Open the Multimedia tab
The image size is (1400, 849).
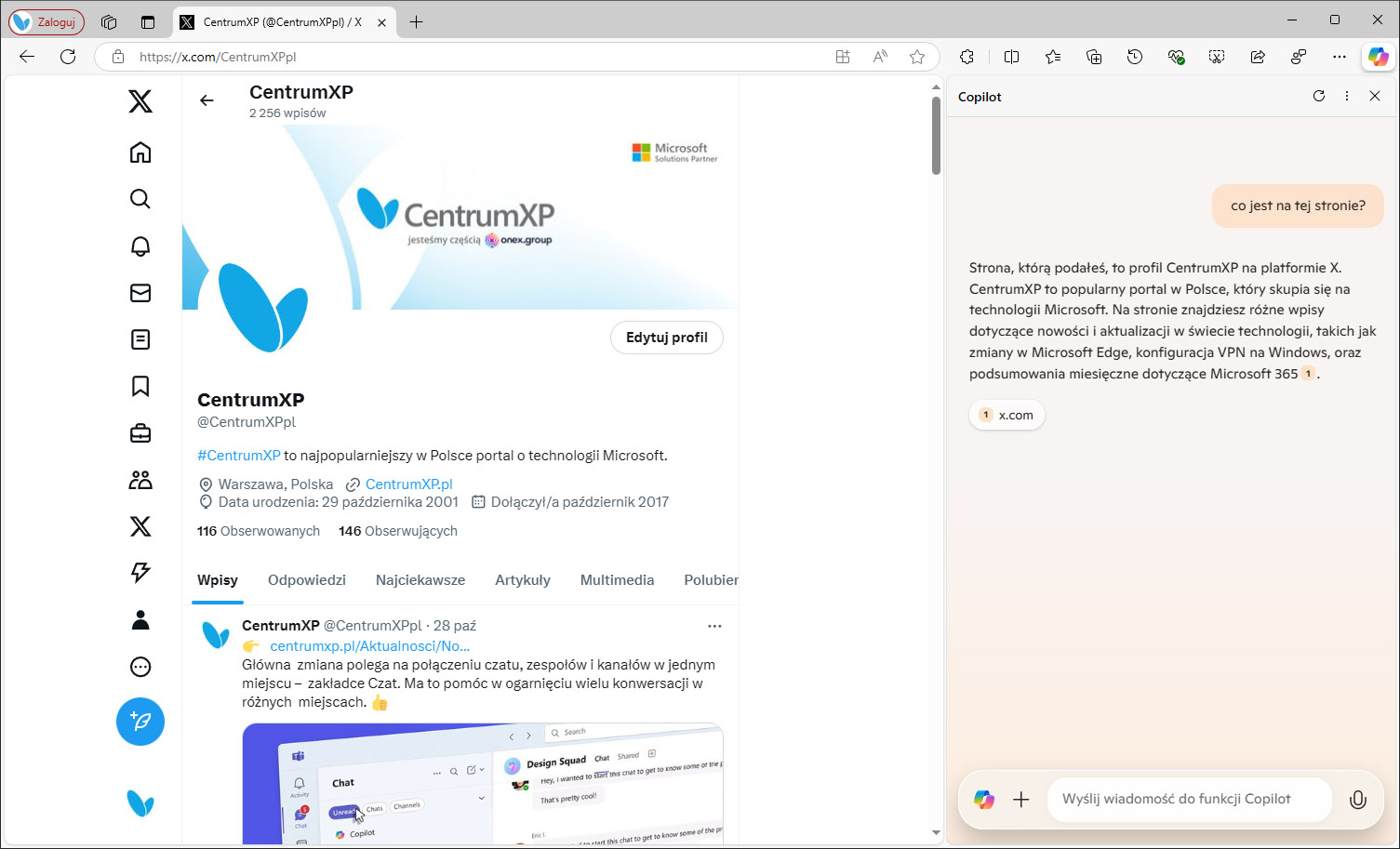pos(617,580)
